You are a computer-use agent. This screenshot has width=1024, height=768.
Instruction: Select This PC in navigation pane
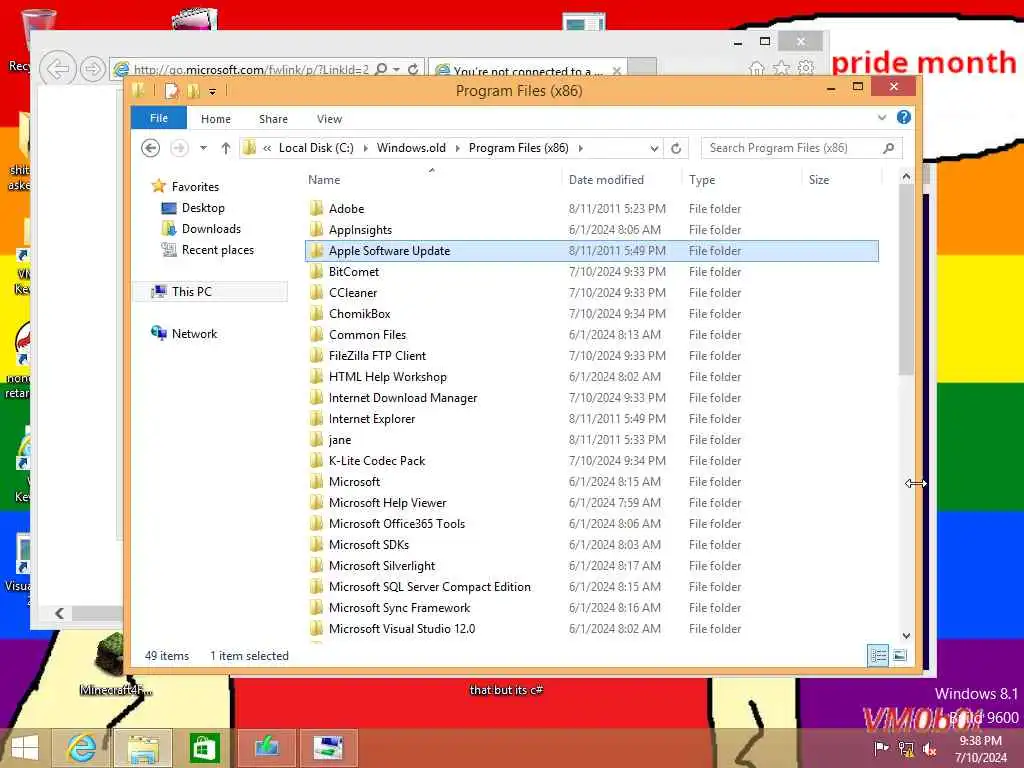[x=191, y=291]
